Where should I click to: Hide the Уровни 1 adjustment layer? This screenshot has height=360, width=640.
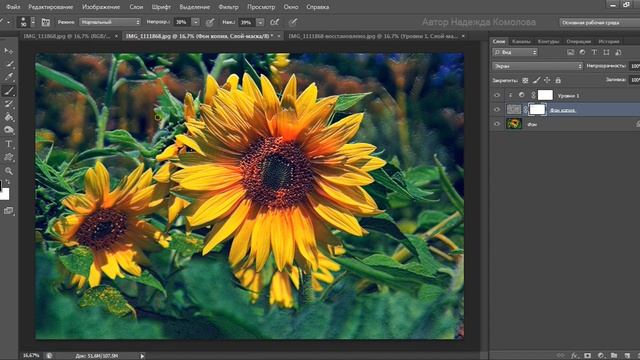[x=497, y=95]
